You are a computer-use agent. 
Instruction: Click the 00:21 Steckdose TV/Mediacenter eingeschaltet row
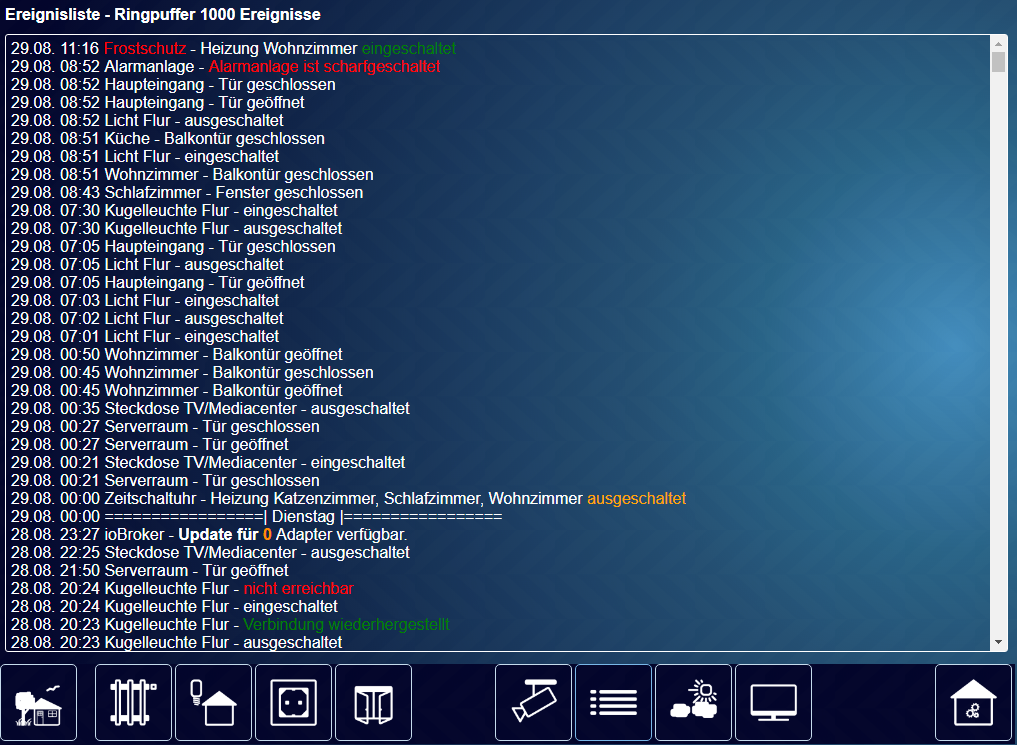[x=208, y=462]
